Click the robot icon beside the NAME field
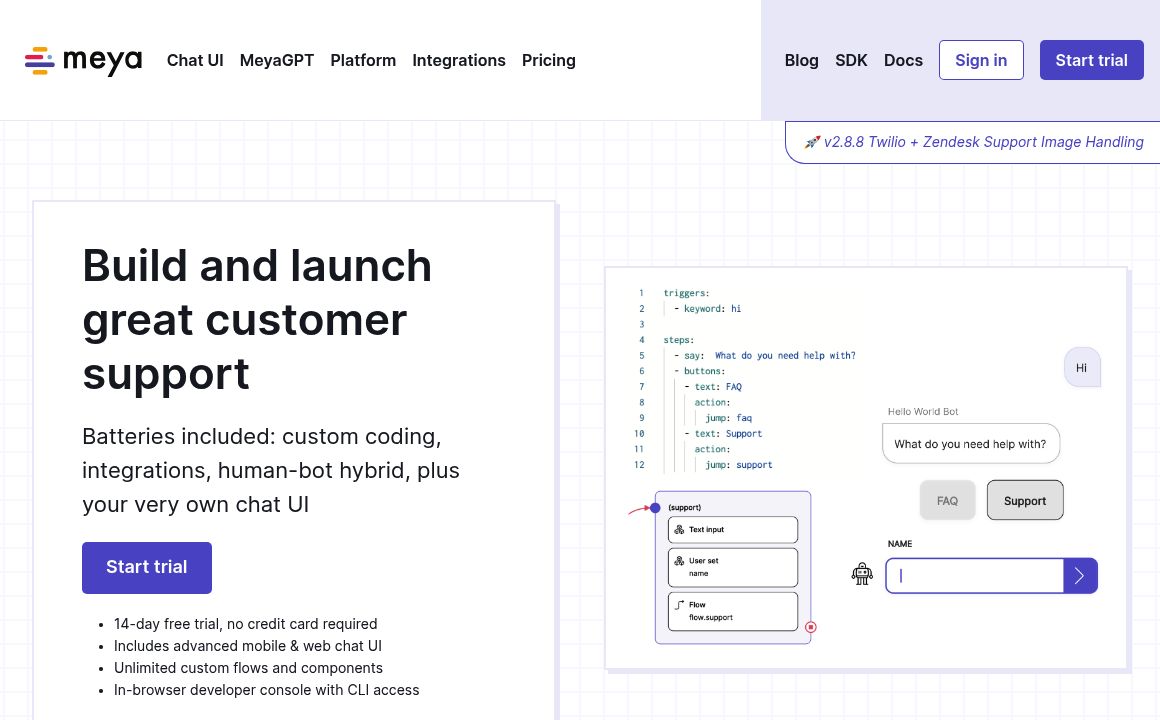 tap(862, 574)
